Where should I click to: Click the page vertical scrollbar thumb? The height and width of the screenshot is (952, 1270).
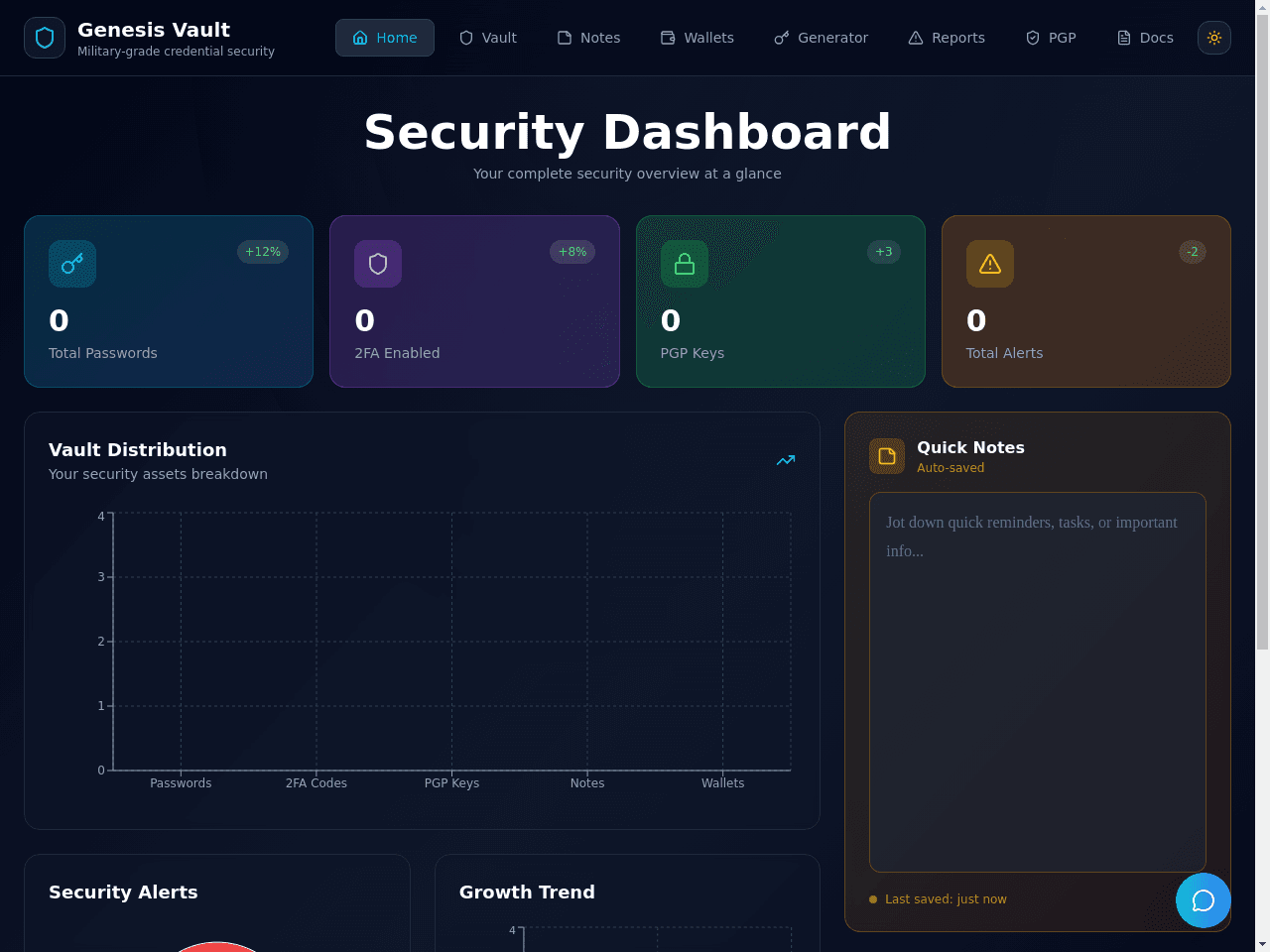point(1262,332)
